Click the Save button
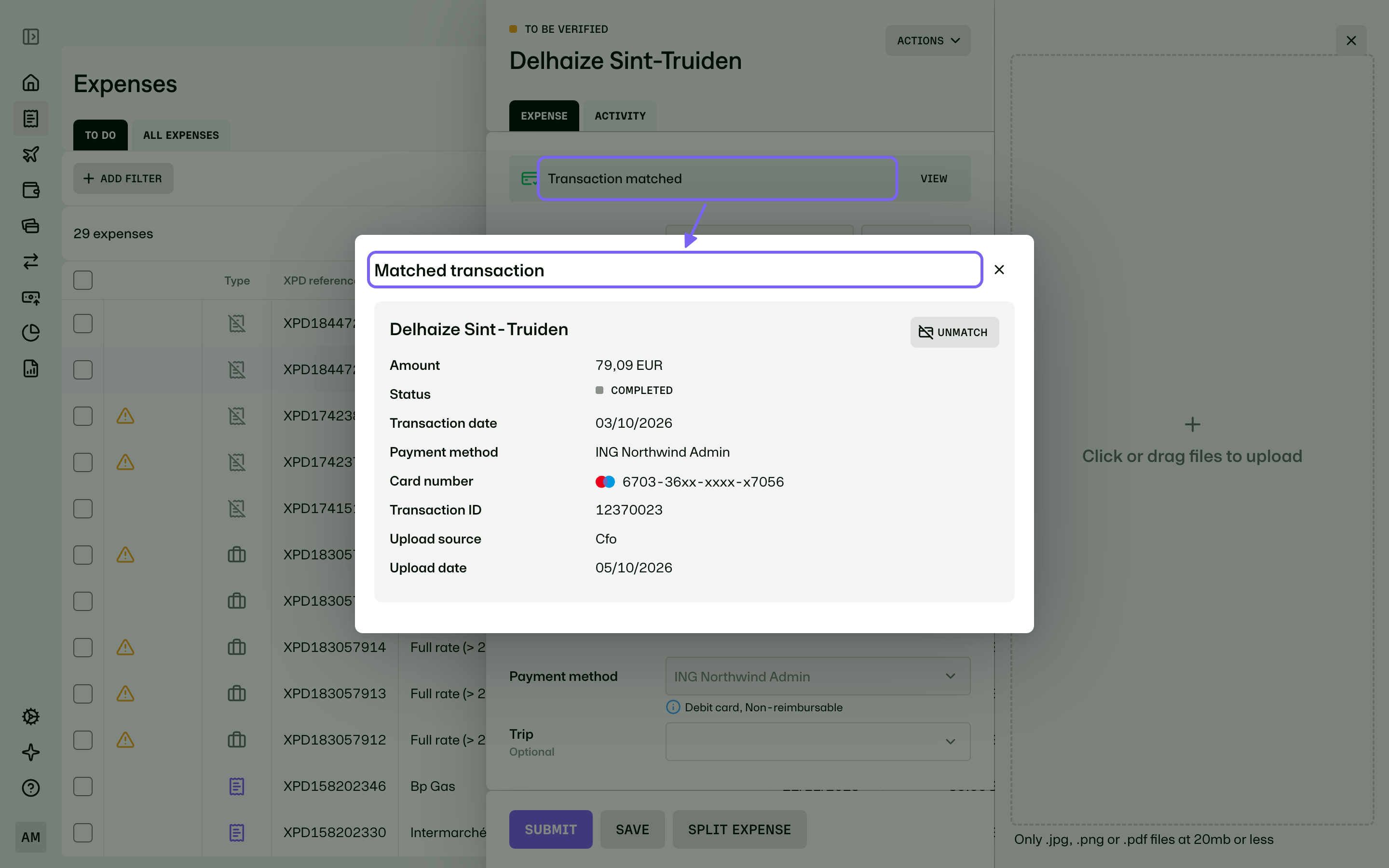This screenshot has width=1389, height=868. tap(632, 829)
